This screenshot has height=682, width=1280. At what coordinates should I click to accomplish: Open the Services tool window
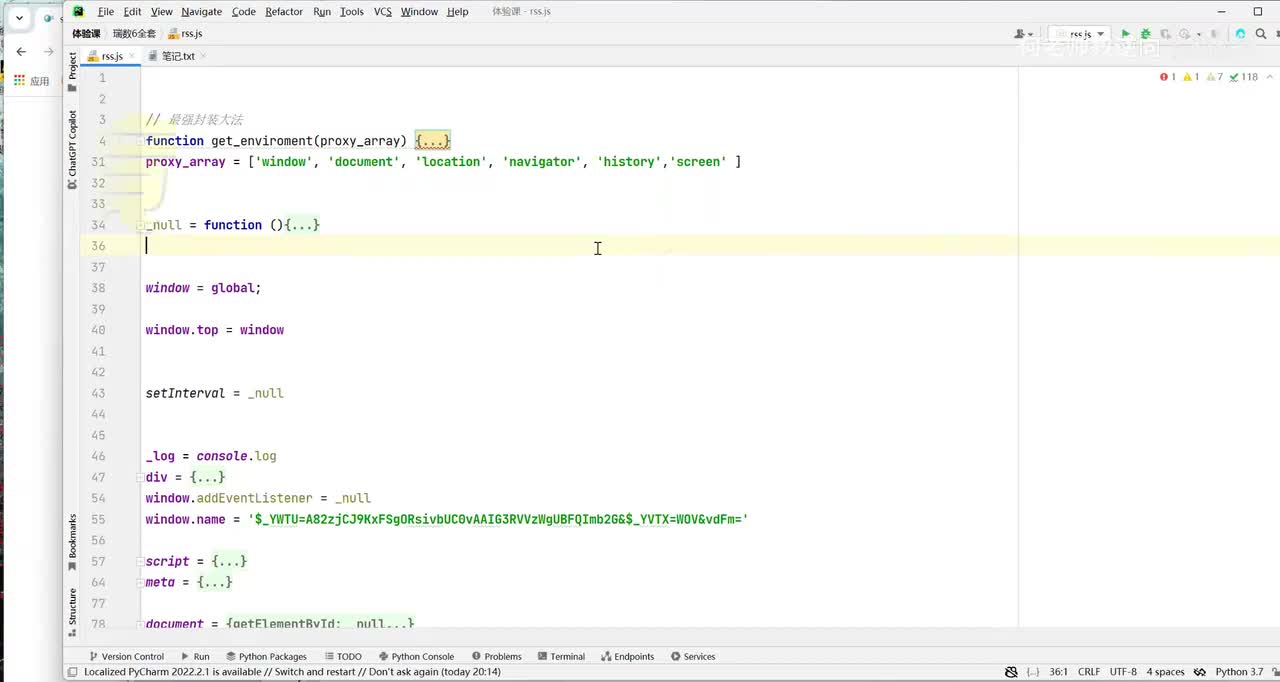point(693,656)
